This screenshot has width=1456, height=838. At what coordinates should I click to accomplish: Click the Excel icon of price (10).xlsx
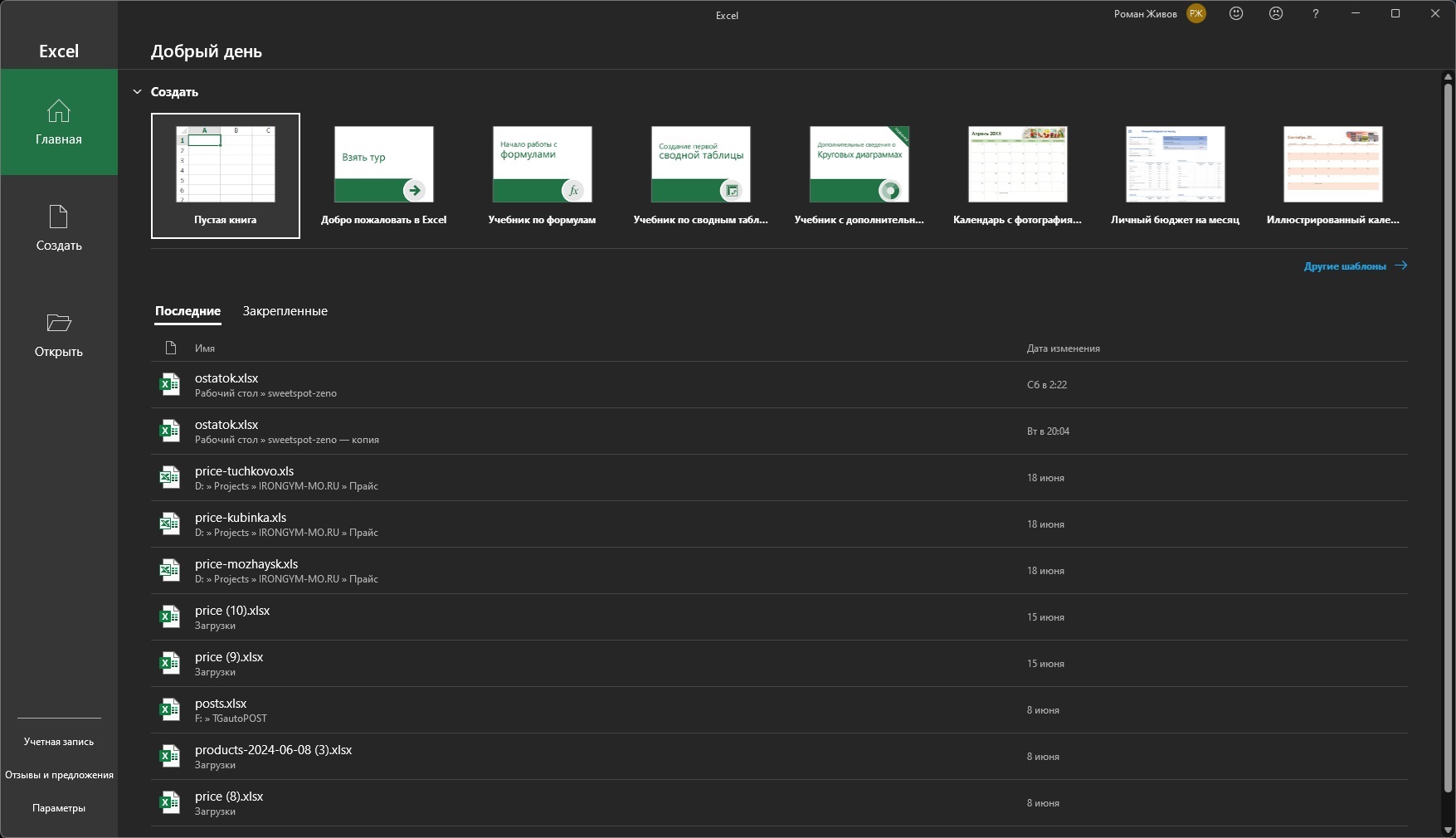click(x=170, y=617)
